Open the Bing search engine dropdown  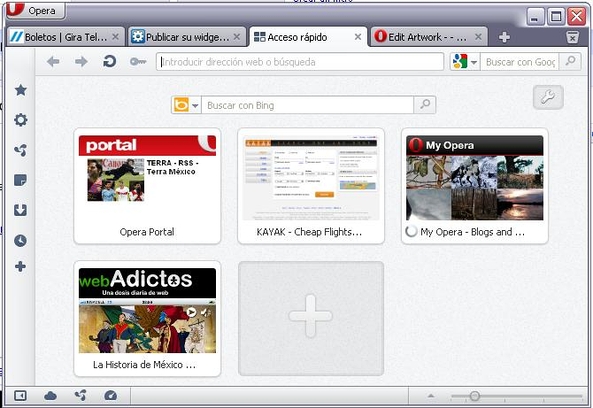point(186,105)
